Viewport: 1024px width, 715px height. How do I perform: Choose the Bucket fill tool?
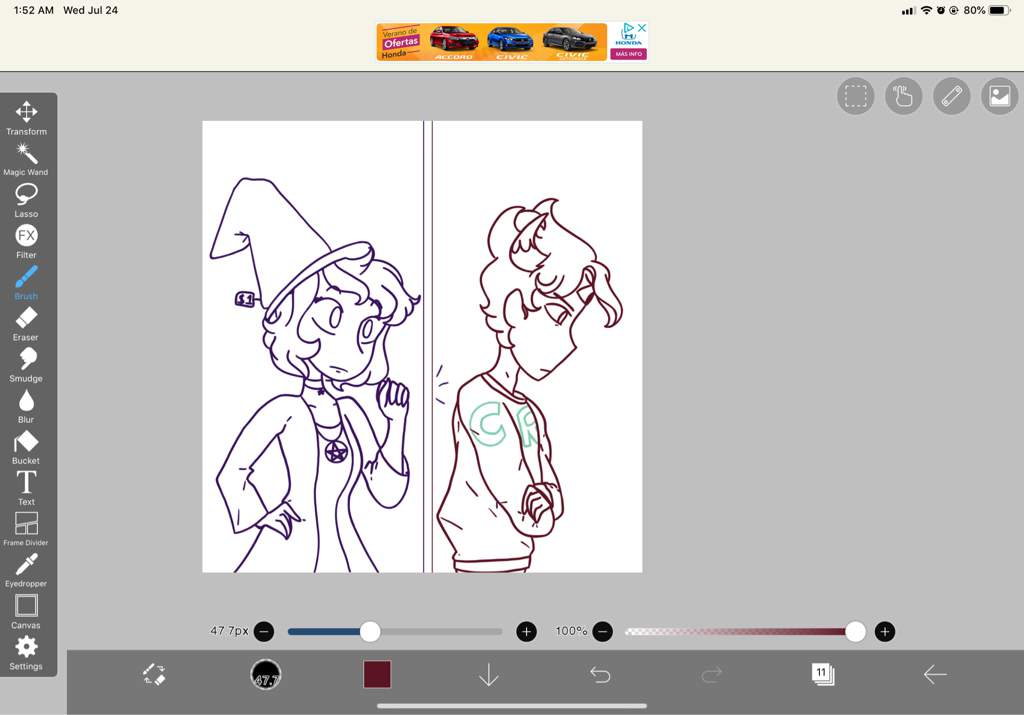(x=26, y=447)
